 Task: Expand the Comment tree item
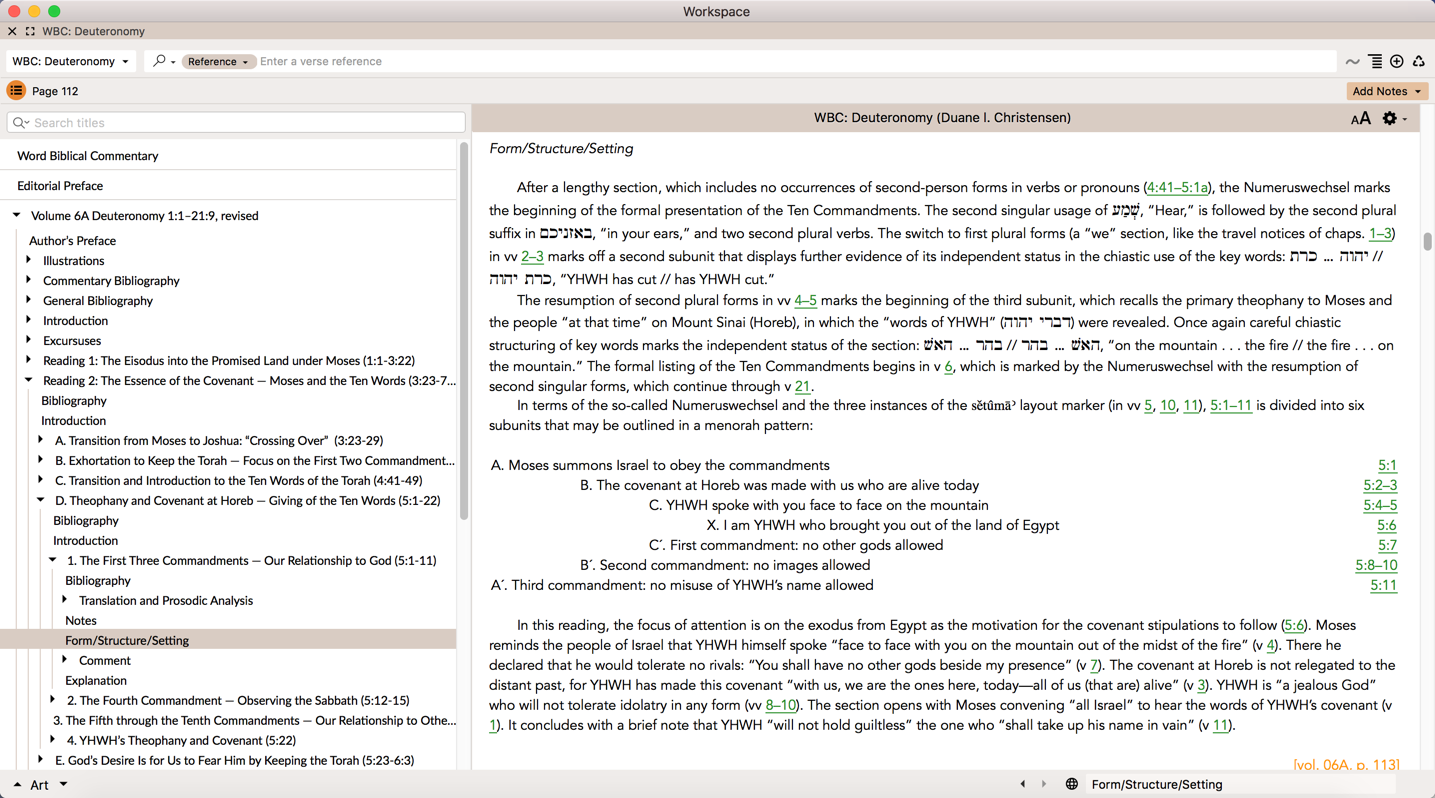pyautogui.click(x=65, y=661)
